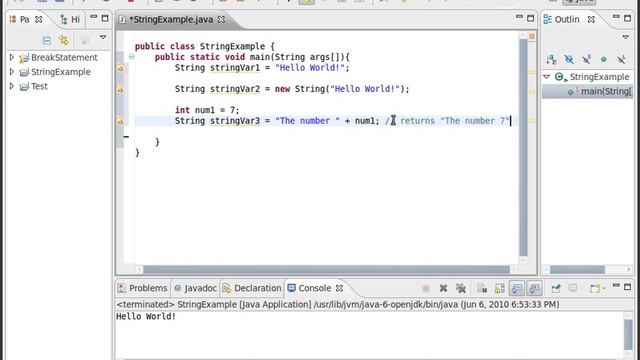
Task: Click editor horizontal scrollbar thumb
Action: tap(326, 269)
